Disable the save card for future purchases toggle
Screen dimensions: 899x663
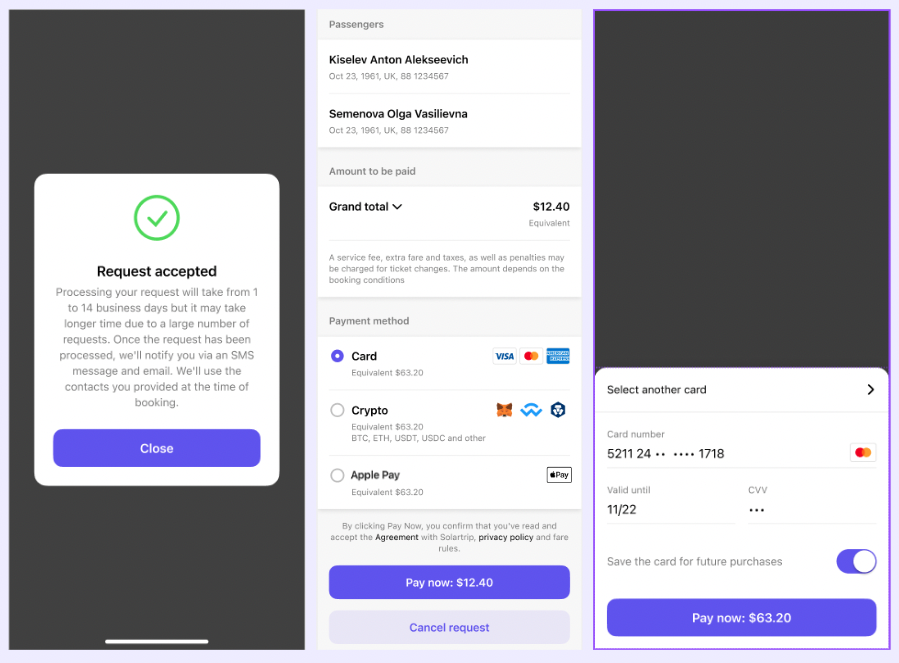click(x=856, y=561)
